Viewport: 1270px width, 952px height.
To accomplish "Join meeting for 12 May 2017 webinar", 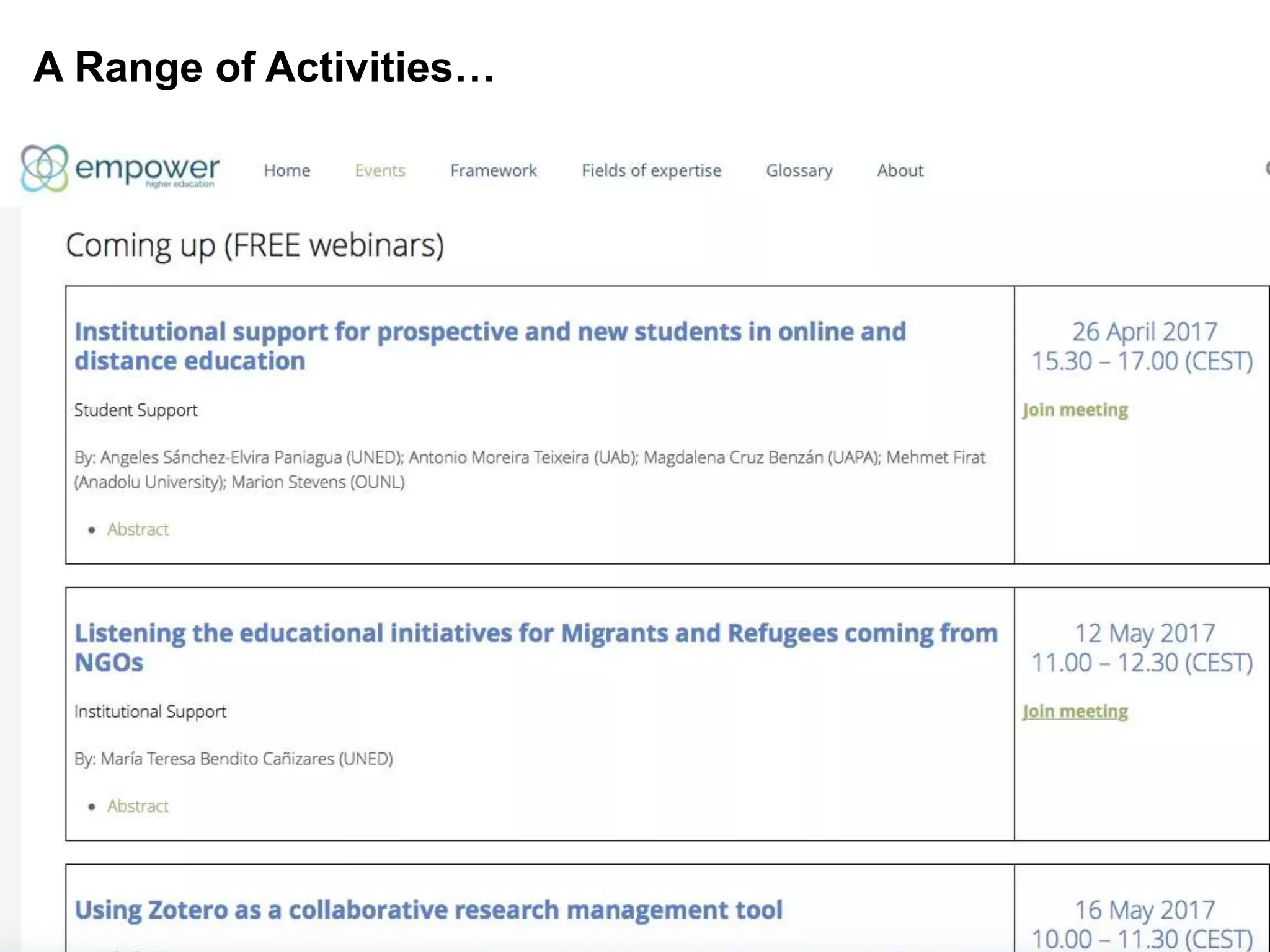I will pyautogui.click(x=1075, y=712).
